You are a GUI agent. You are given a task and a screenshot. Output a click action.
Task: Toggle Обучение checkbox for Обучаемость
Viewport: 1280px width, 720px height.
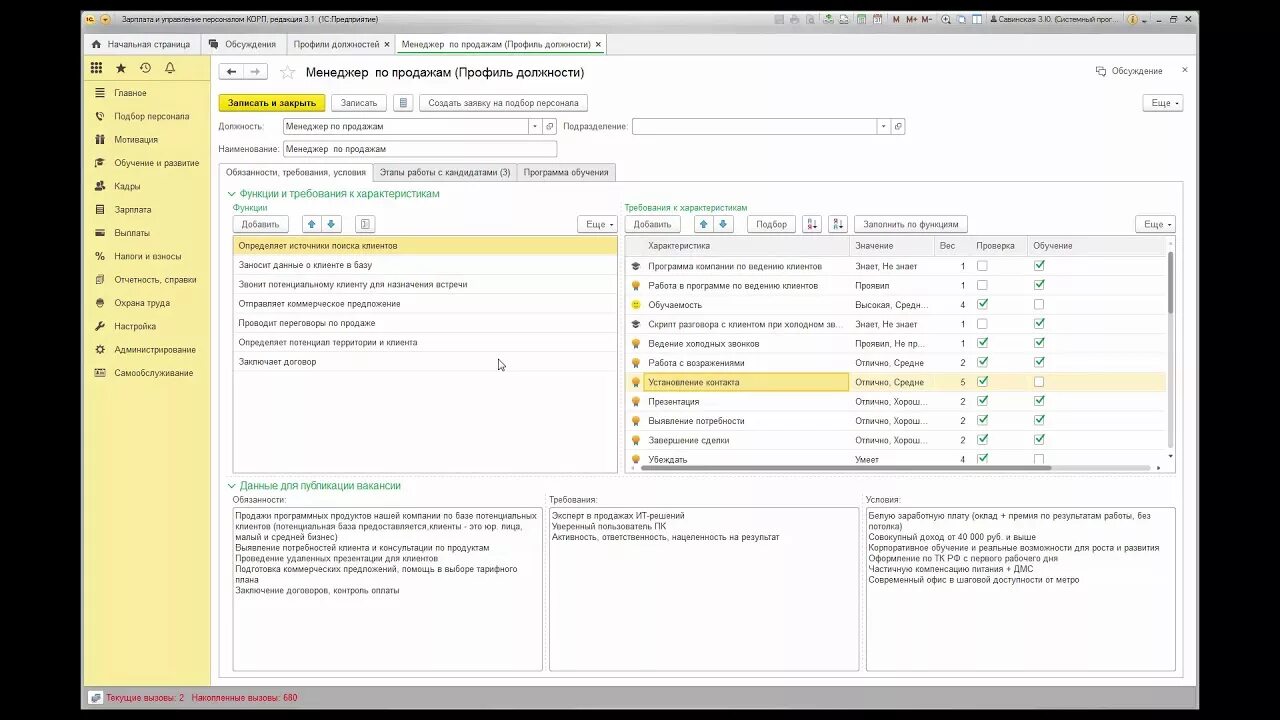coord(1039,304)
